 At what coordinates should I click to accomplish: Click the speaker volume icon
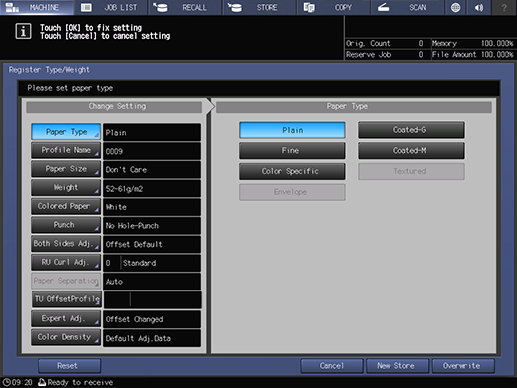tap(479, 7)
